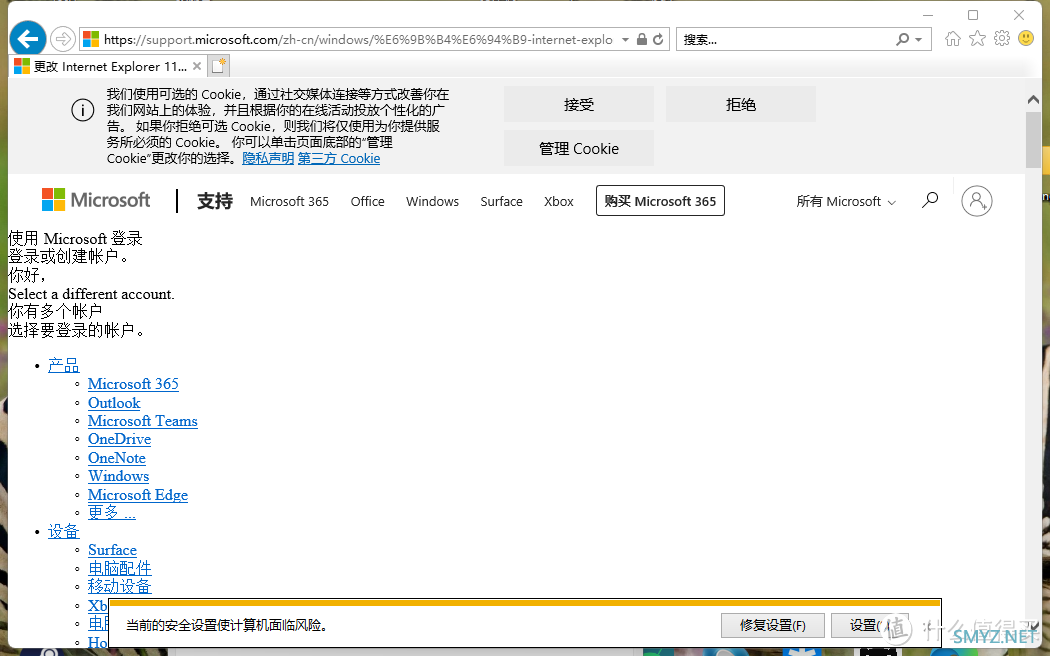This screenshot has width=1050, height=656.
Task: Click '使用 Microsoft 登录' text
Action: [75, 238]
